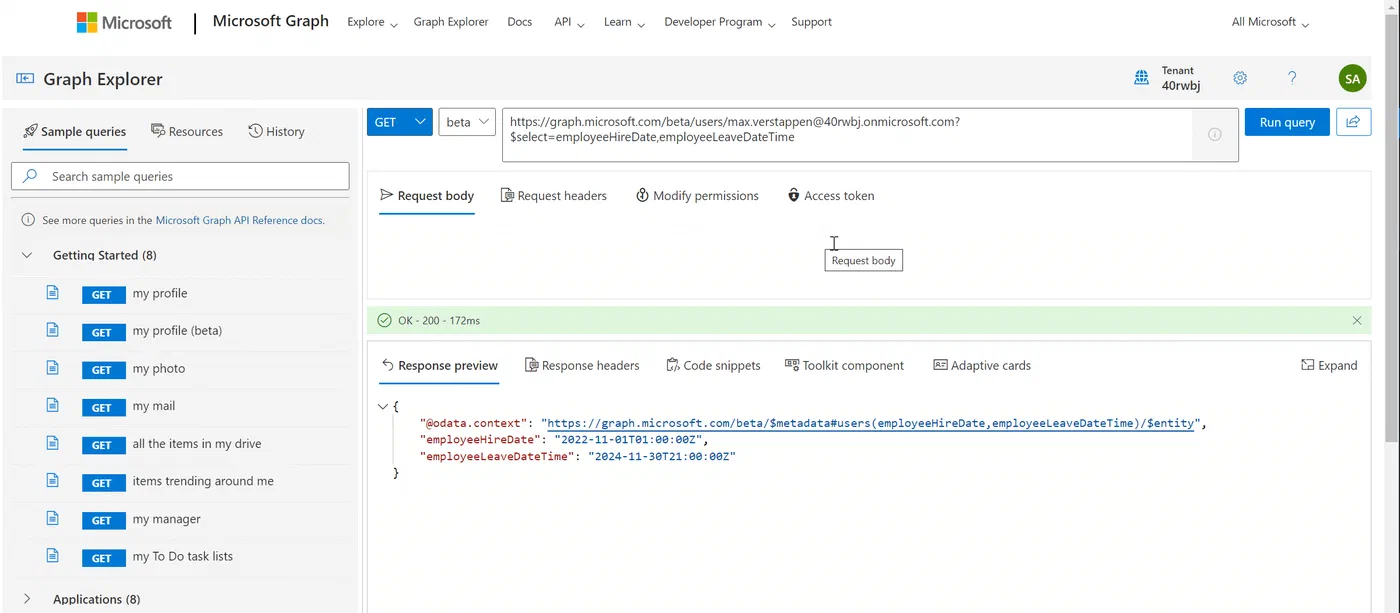The width and height of the screenshot is (1400, 613).
Task: Click Microsoft Graph site title
Action: [271, 21]
